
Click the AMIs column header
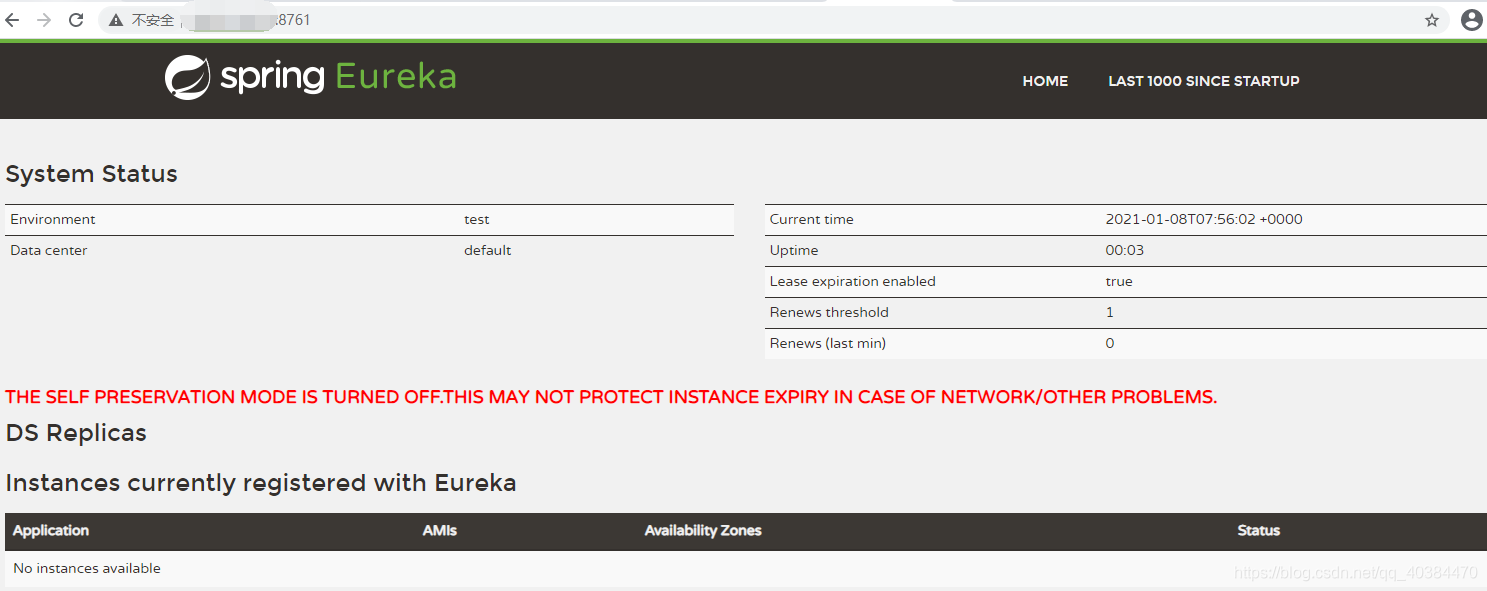[x=440, y=531]
